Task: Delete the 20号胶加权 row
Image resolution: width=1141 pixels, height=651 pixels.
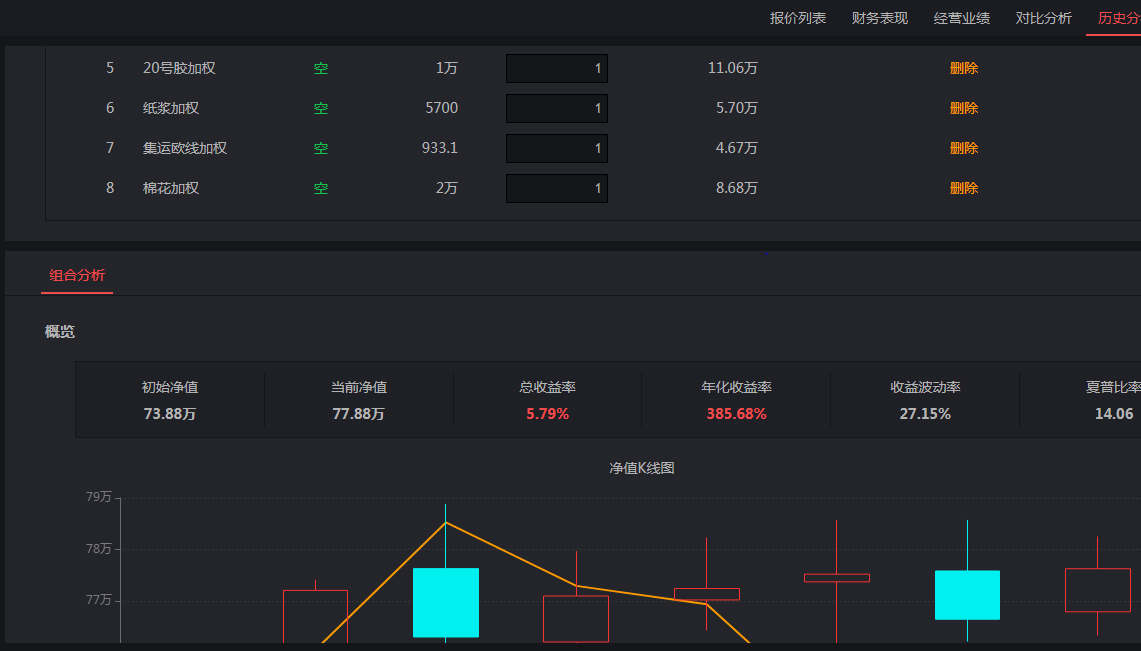Action: pyautogui.click(x=963, y=68)
